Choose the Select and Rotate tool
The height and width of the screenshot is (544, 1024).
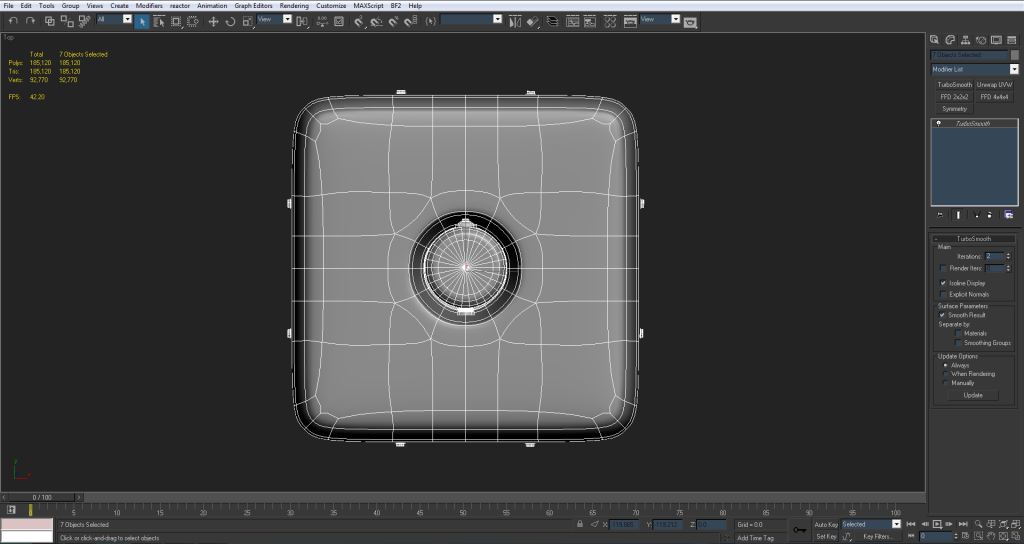(231, 20)
